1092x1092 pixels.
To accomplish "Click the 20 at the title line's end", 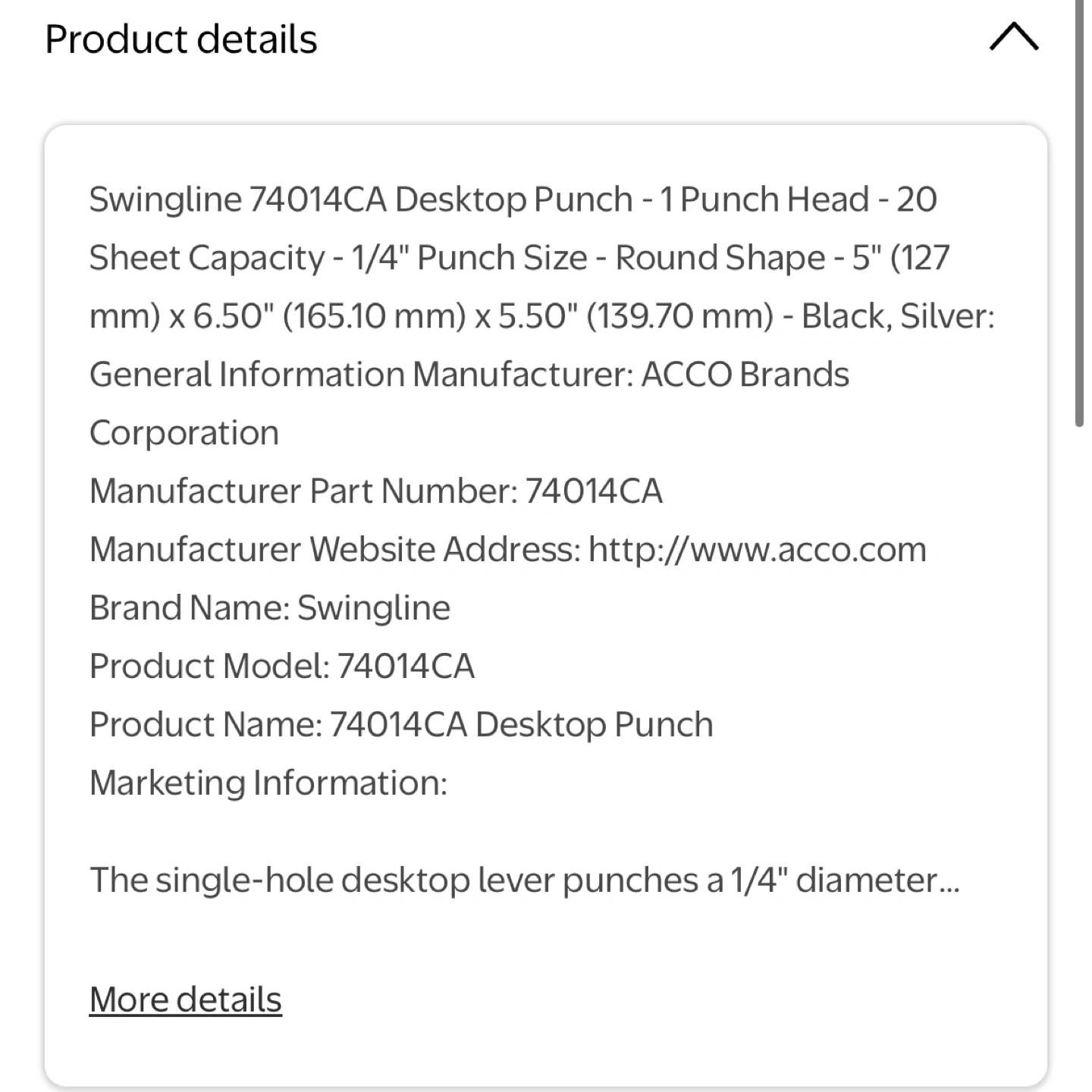I will (917, 199).
